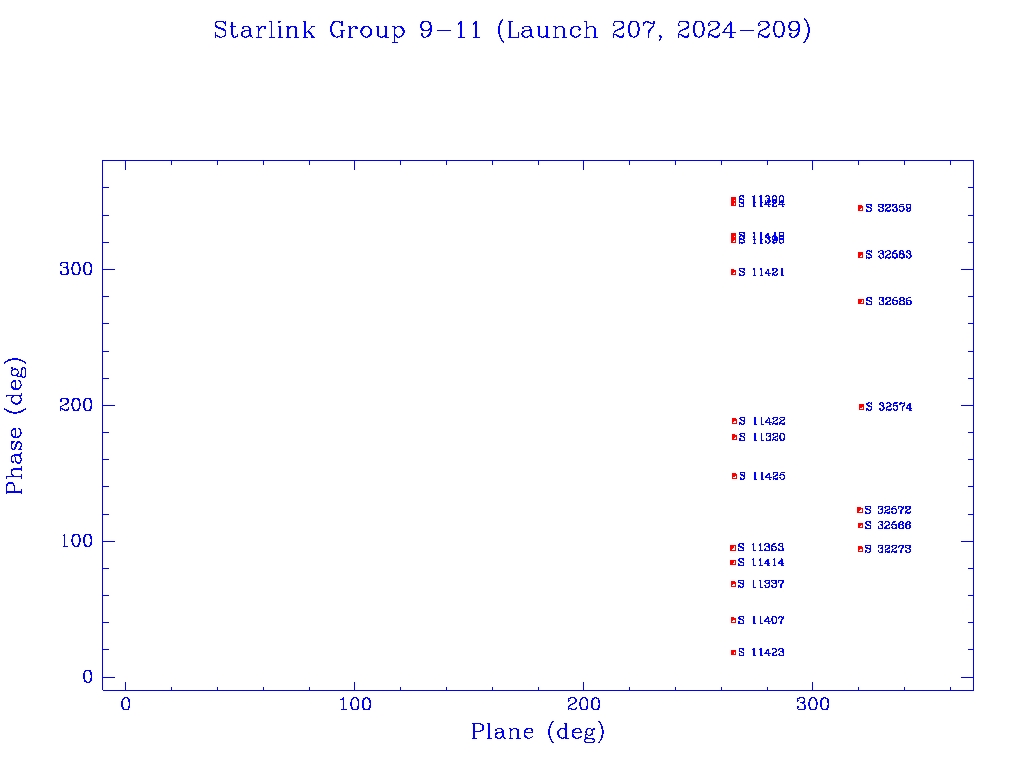1024x768 pixels.
Task: Select the satellite label 'S 11421'
Action: coord(761,272)
